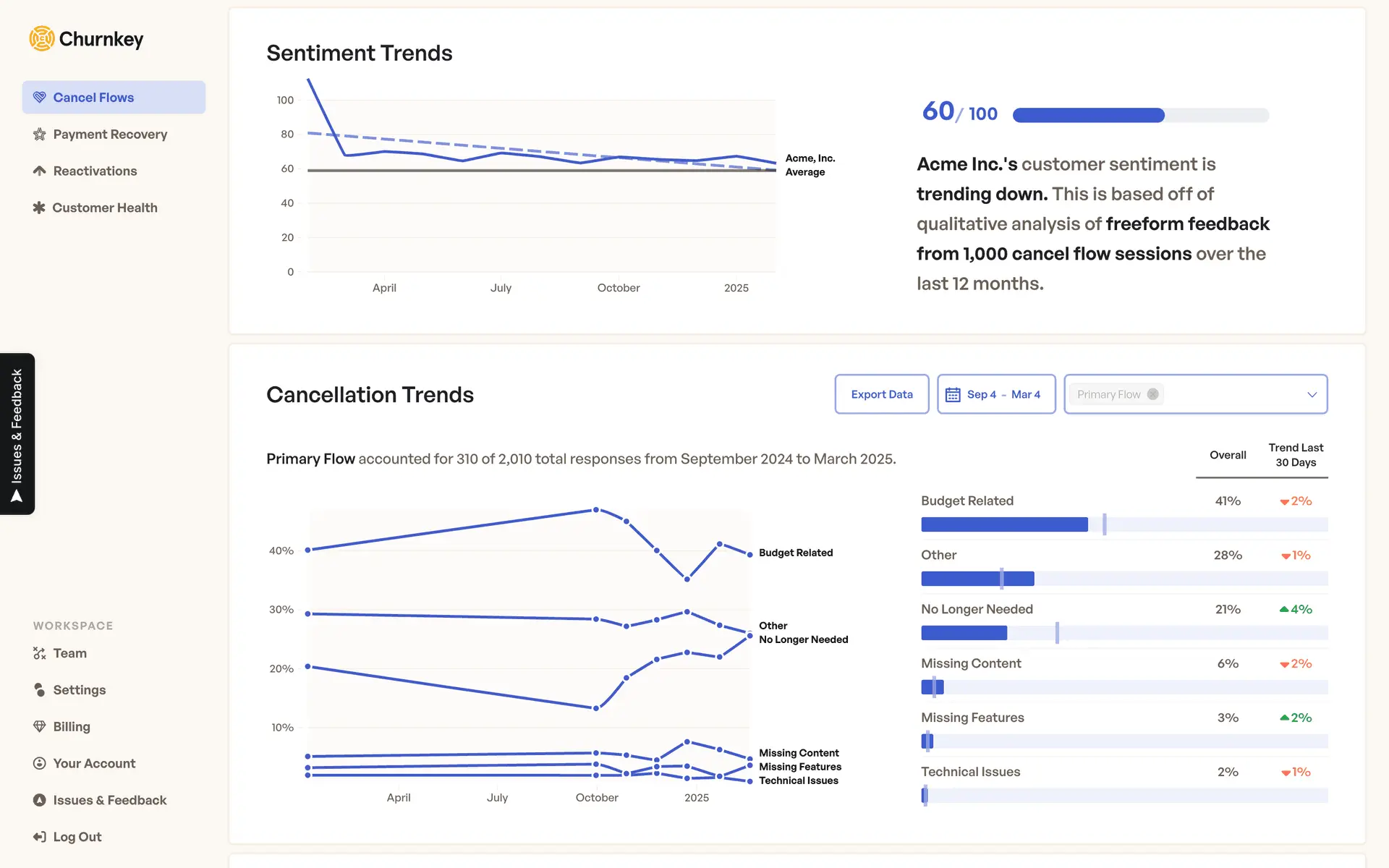Viewport: 1389px width, 868px height.
Task: Click the Customer Health asterisk icon
Action: pos(39,208)
